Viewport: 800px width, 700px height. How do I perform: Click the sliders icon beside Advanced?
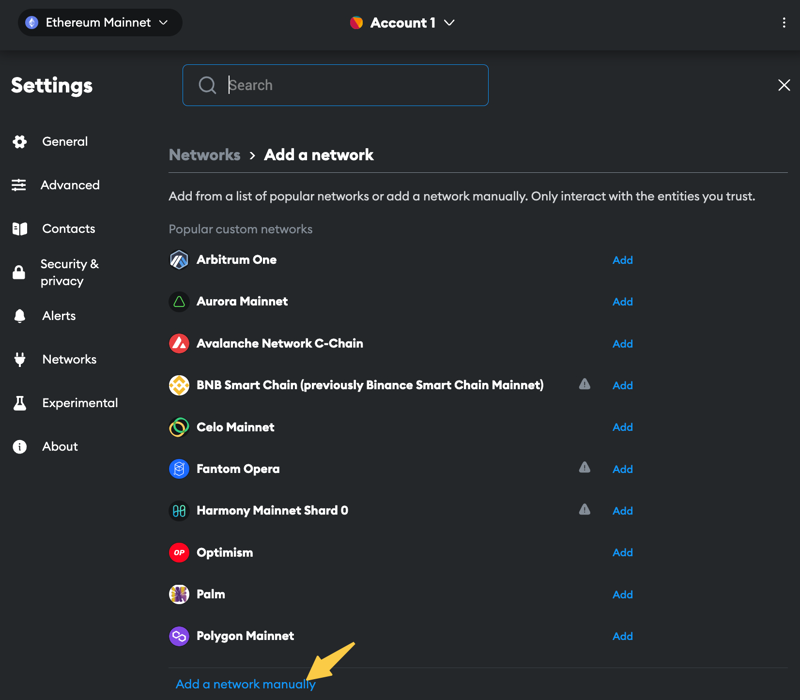click(x=19, y=185)
